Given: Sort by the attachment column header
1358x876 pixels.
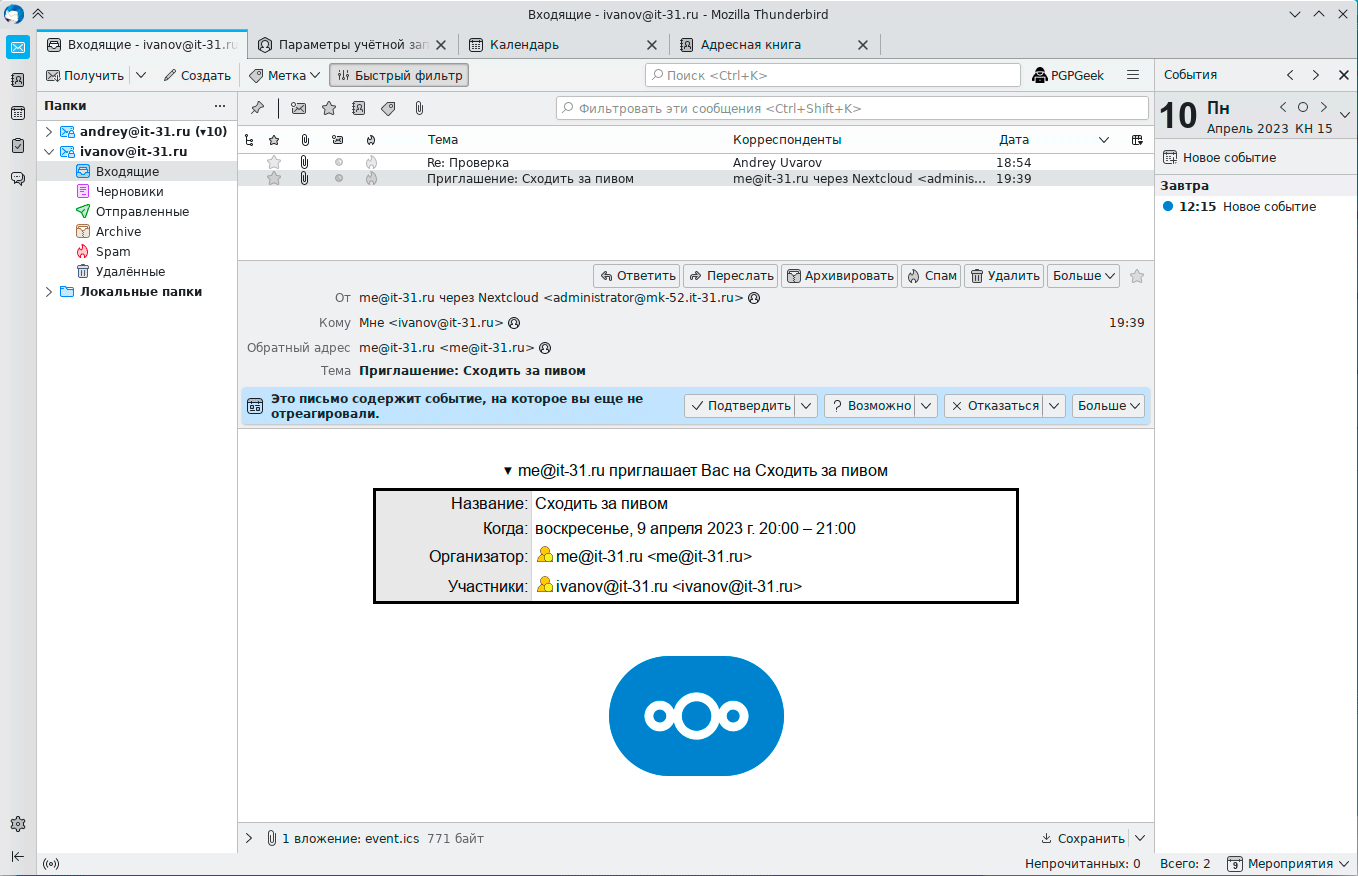Looking at the screenshot, I should (x=305, y=140).
